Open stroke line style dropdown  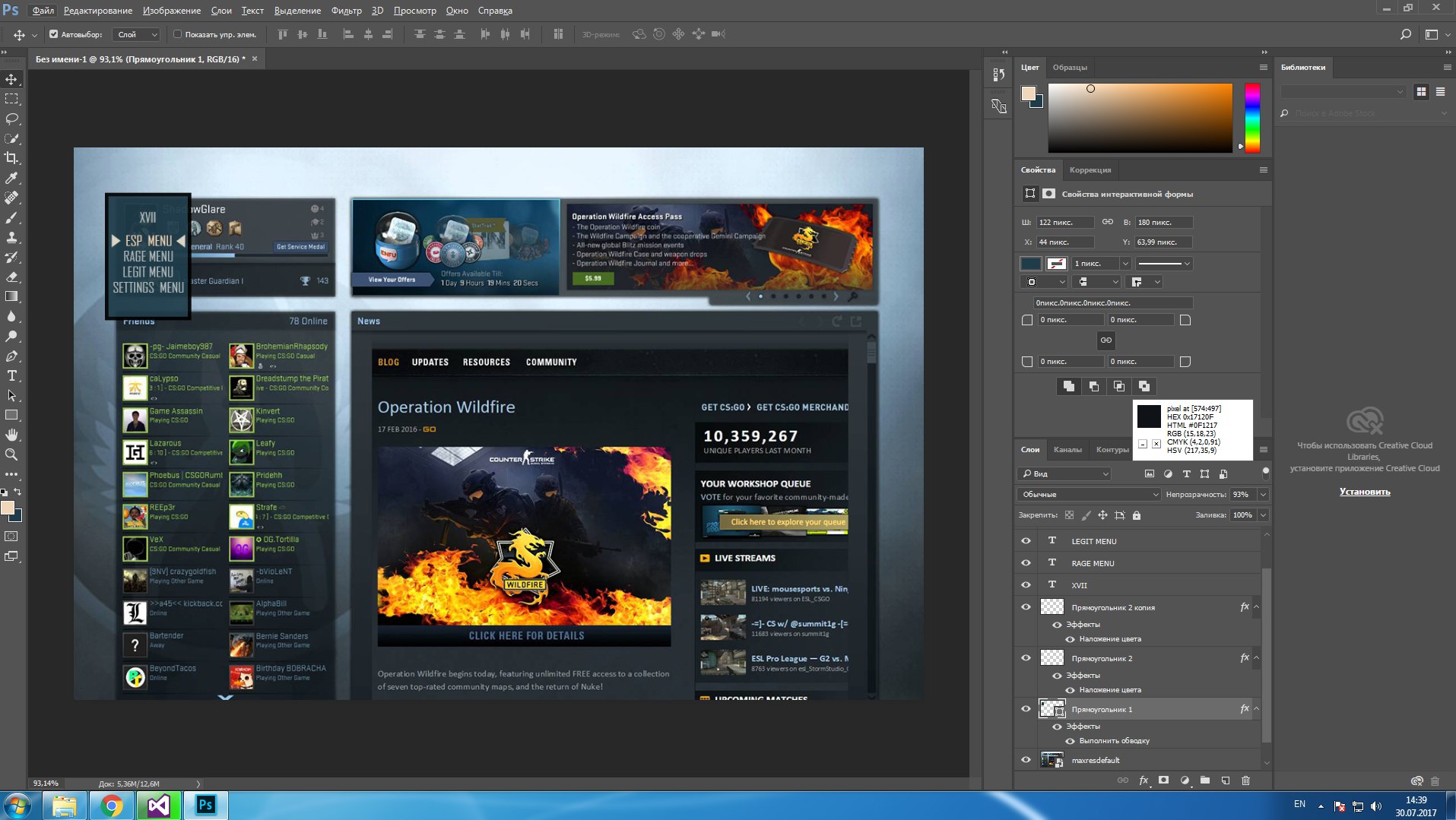pos(1164,264)
